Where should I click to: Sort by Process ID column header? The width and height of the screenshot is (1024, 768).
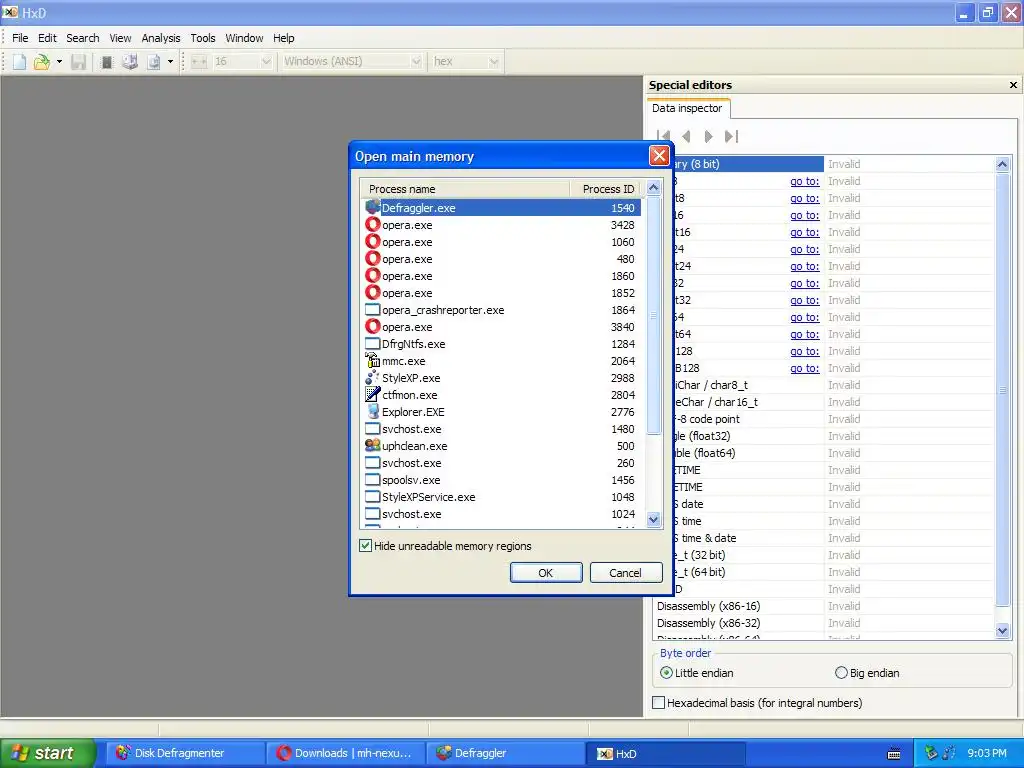coord(607,189)
